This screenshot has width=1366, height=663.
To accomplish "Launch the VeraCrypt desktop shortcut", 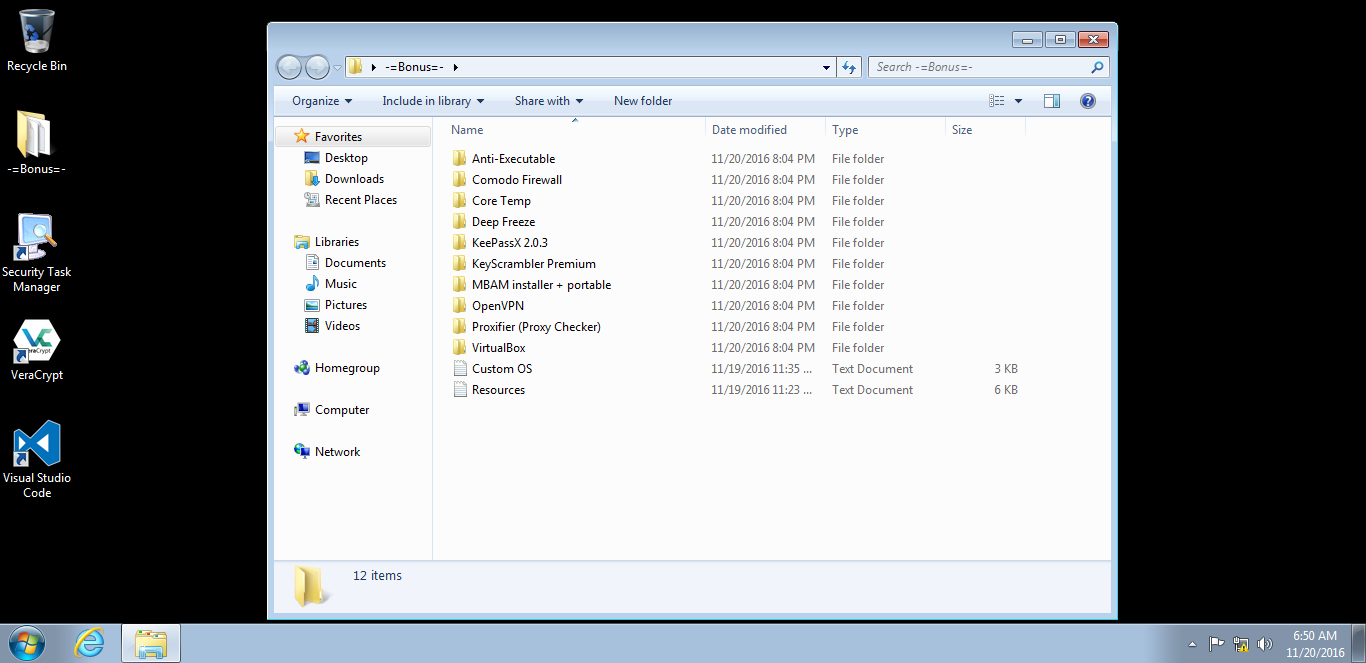I will [x=36, y=350].
